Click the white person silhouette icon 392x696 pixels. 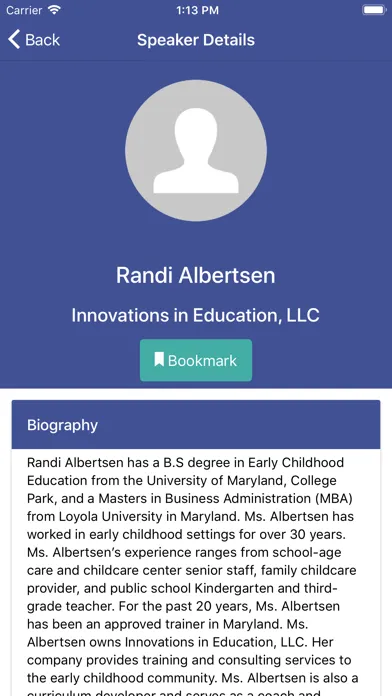[196, 150]
